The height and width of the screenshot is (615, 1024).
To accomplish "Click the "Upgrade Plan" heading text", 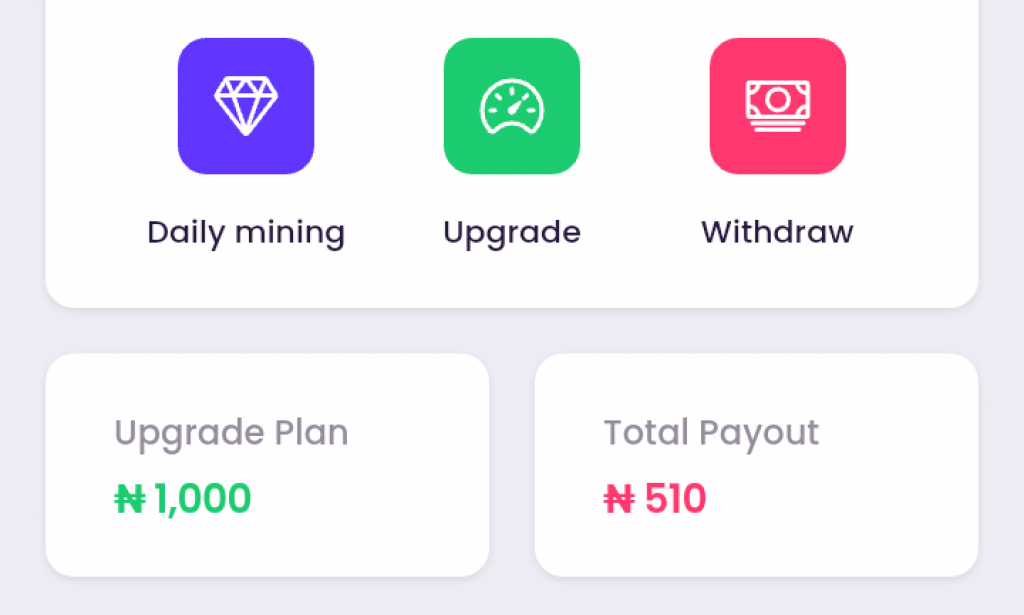I will [231, 433].
